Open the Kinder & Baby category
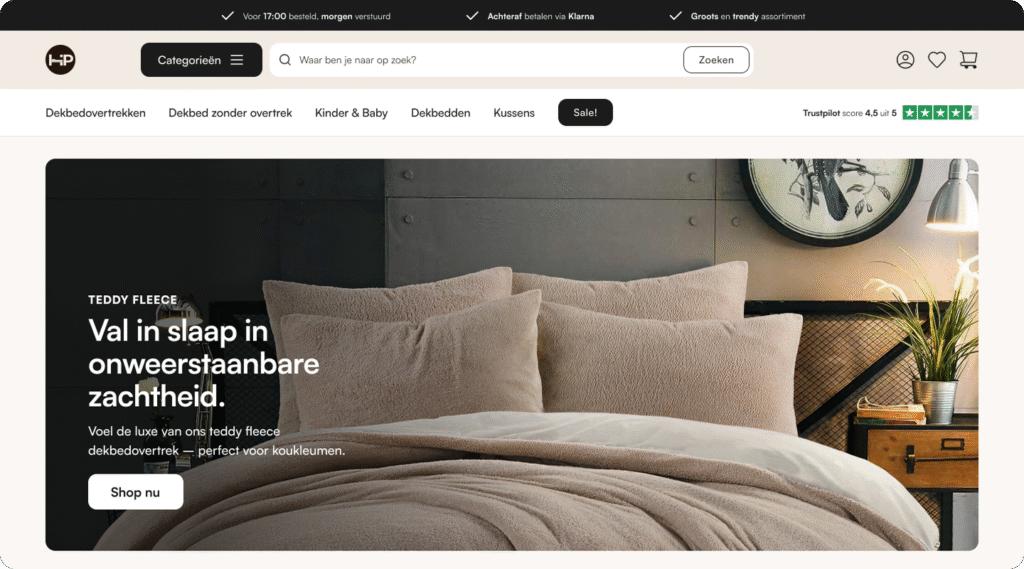The height and width of the screenshot is (569, 1024). tap(351, 112)
